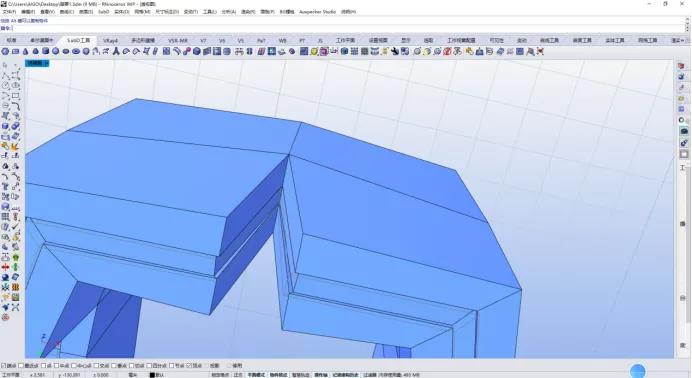Enable the 中心点 (Center) osnap checkbox
Image resolution: width=692 pixels, height=378 pixels.
point(74,366)
